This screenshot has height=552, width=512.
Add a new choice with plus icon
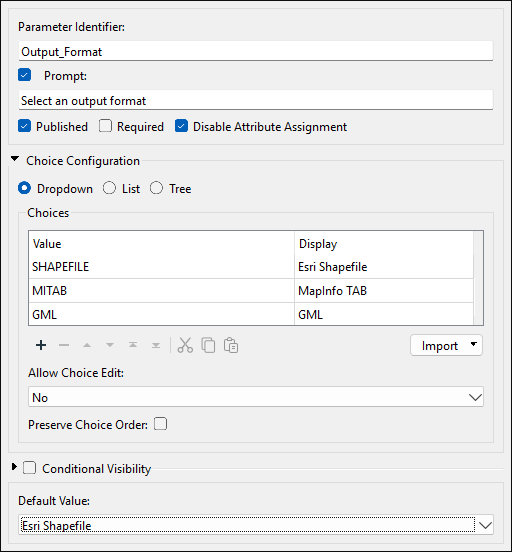click(x=41, y=345)
